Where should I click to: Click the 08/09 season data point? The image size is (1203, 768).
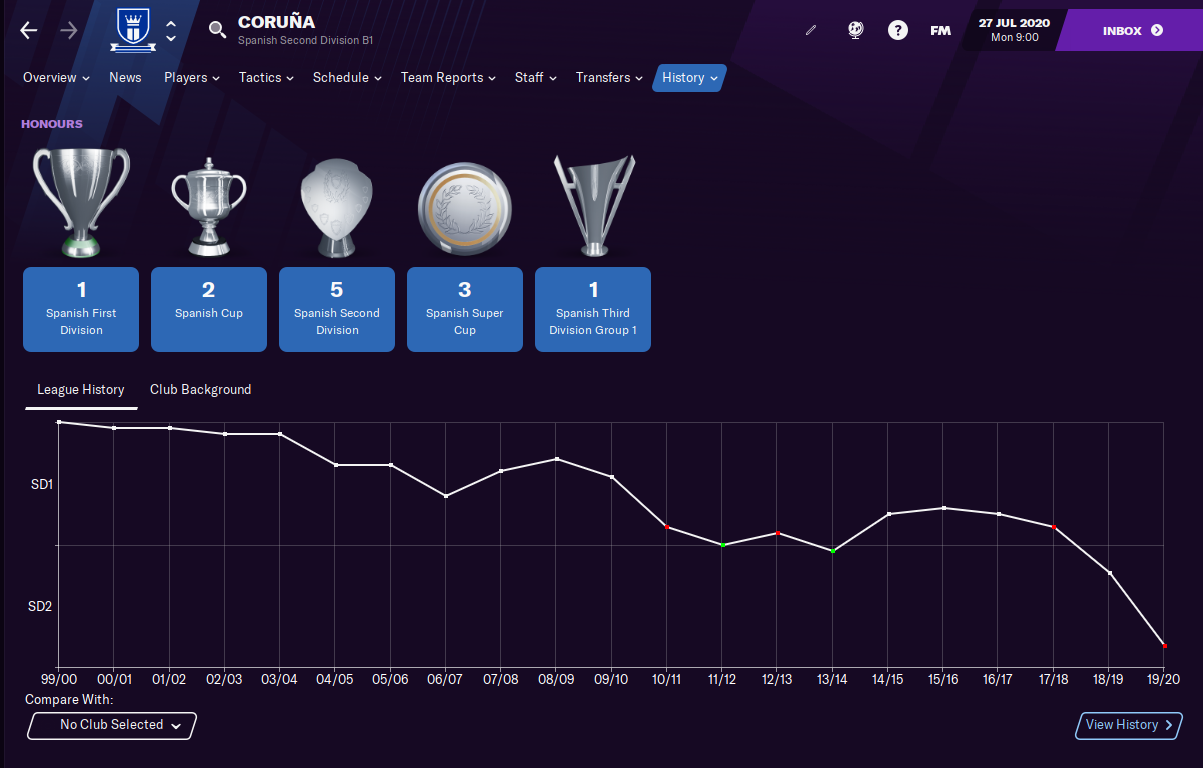[556, 459]
